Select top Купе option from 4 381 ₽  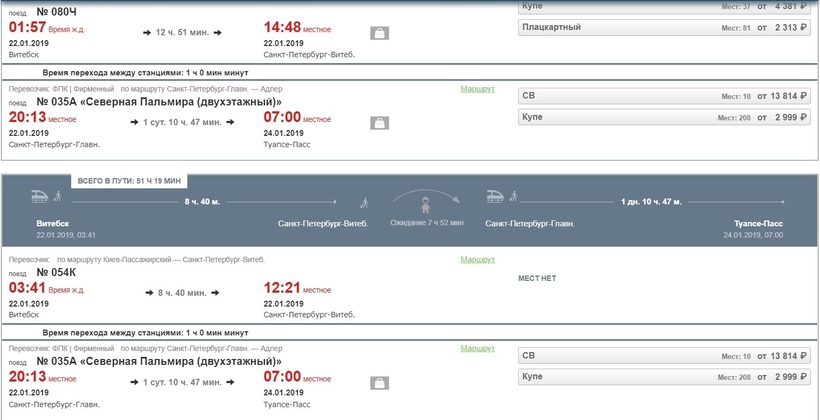(x=664, y=6)
